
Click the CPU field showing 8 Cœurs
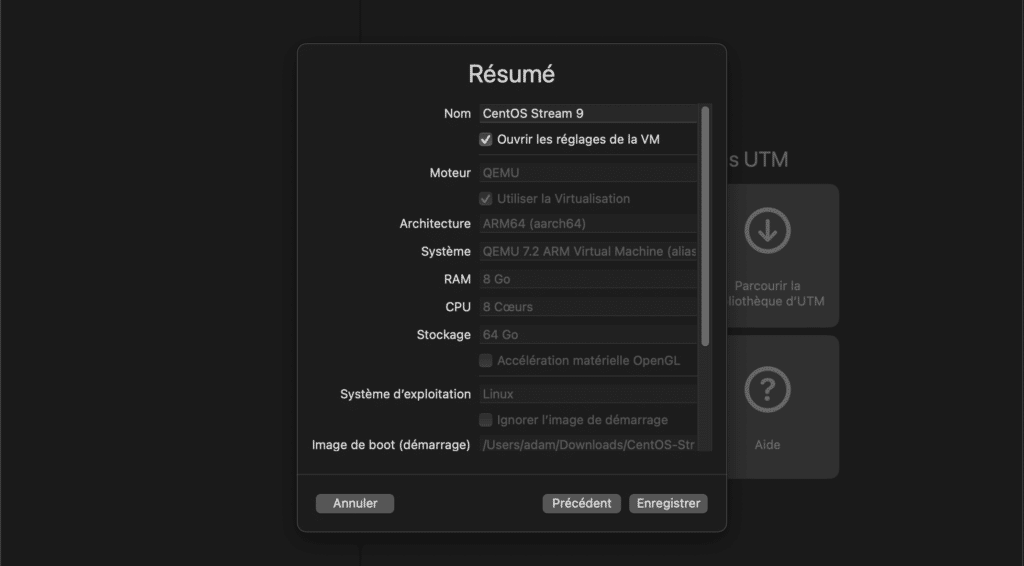coord(588,307)
